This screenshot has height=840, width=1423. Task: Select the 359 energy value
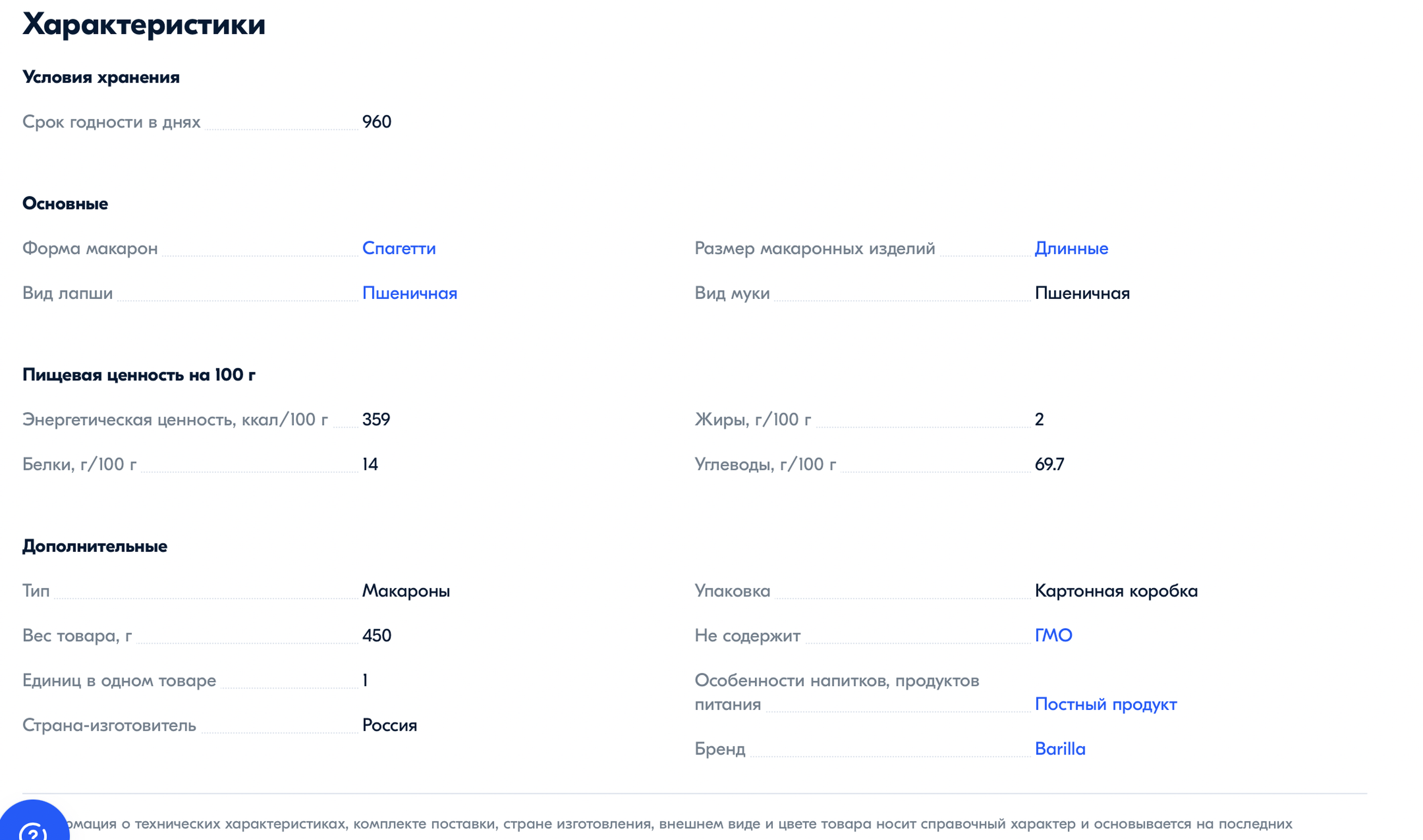click(x=376, y=420)
